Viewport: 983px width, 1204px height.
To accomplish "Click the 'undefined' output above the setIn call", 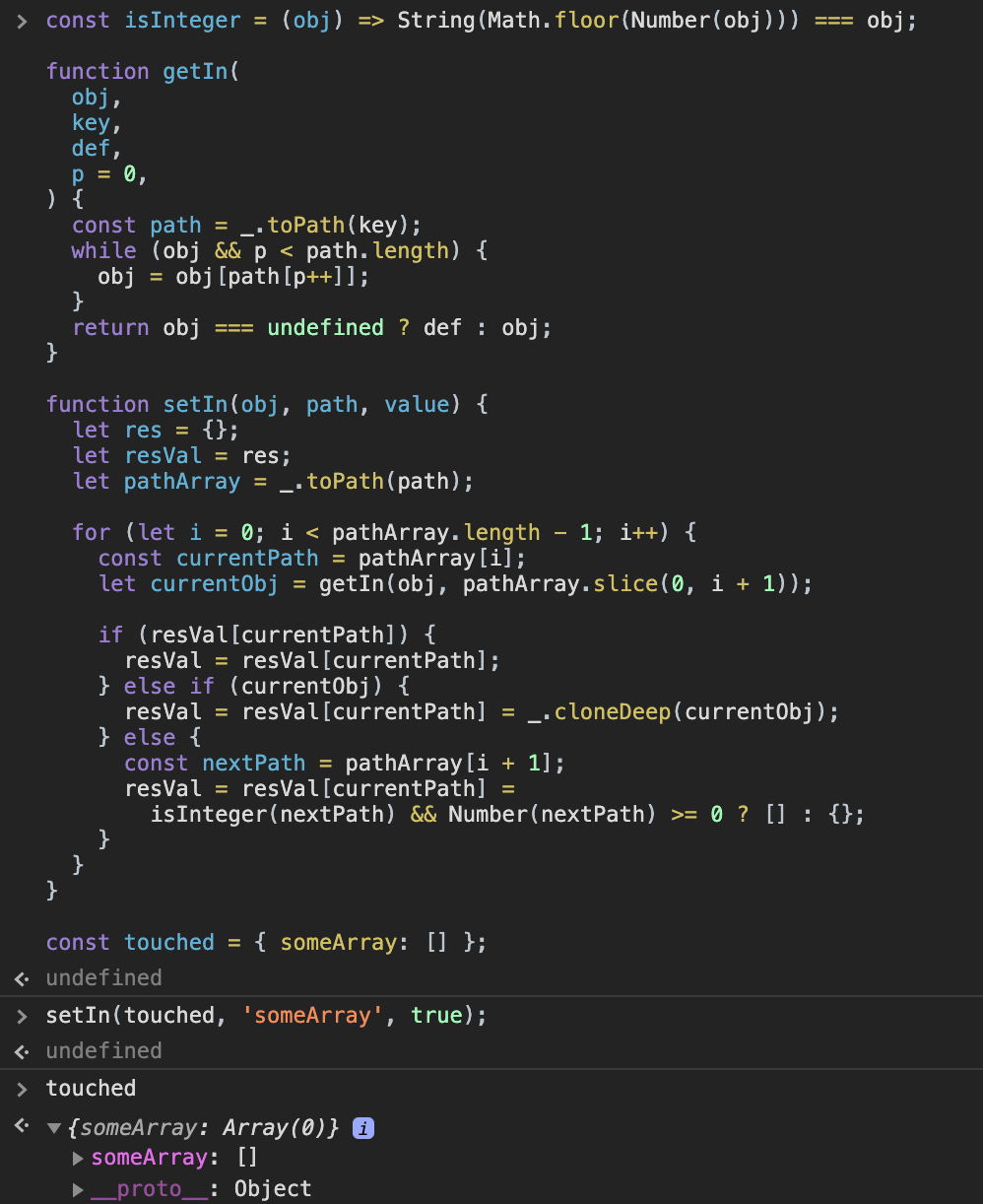I will [x=103, y=977].
